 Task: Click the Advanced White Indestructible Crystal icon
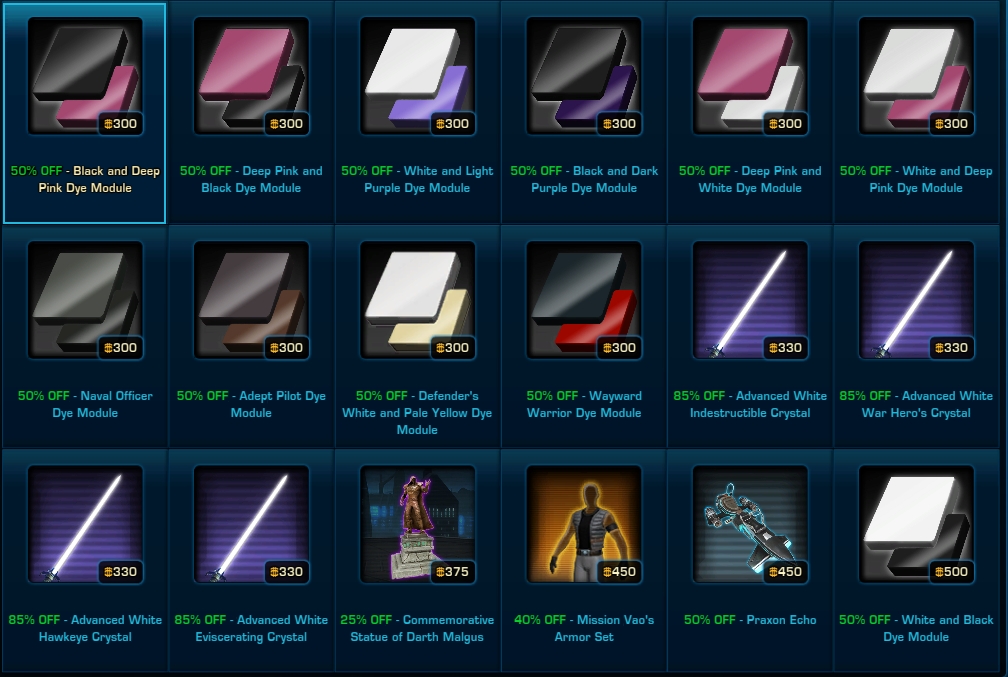click(750, 300)
